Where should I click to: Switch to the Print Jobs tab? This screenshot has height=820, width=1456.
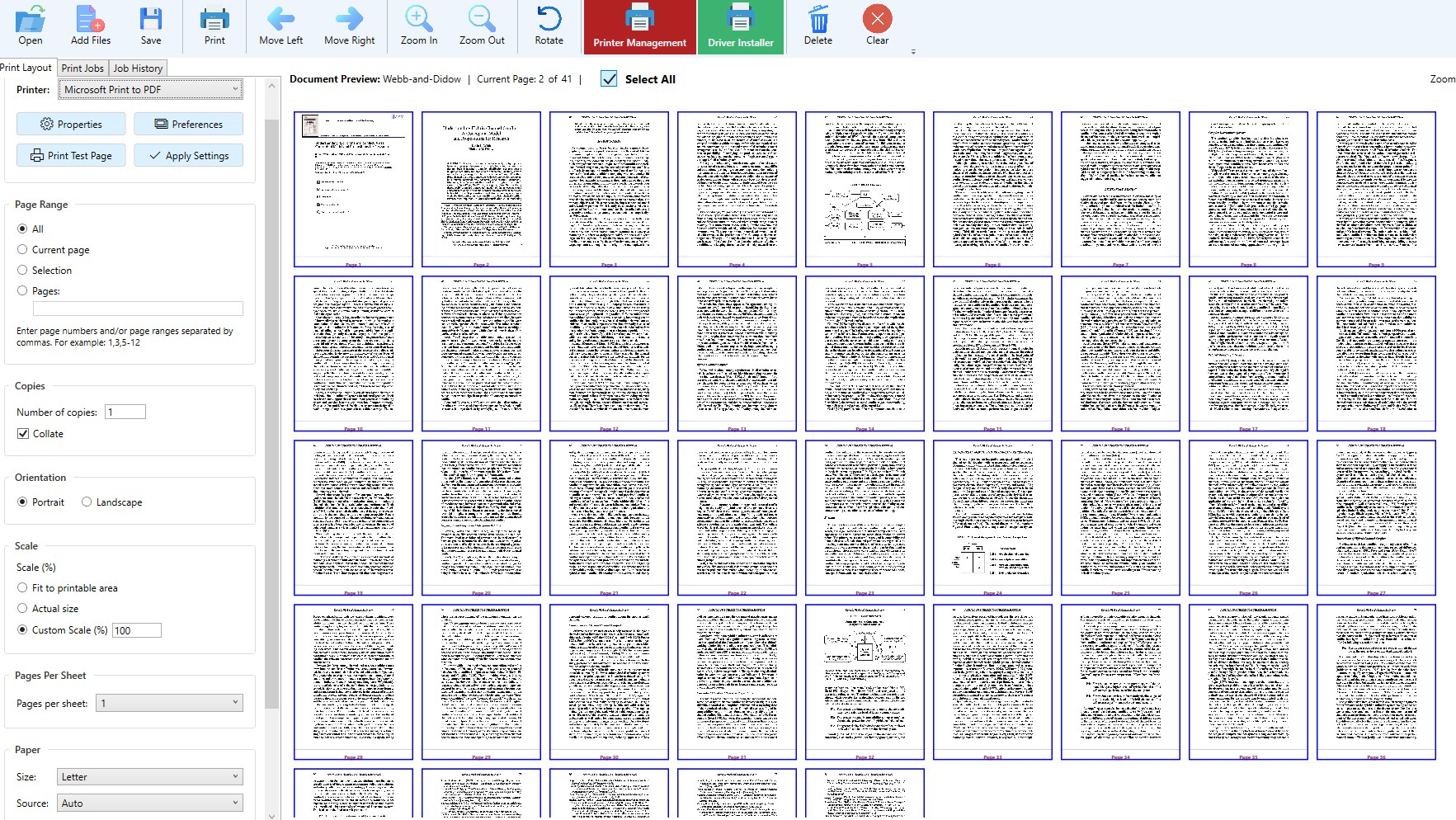pyautogui.click(x=82, y=68)
